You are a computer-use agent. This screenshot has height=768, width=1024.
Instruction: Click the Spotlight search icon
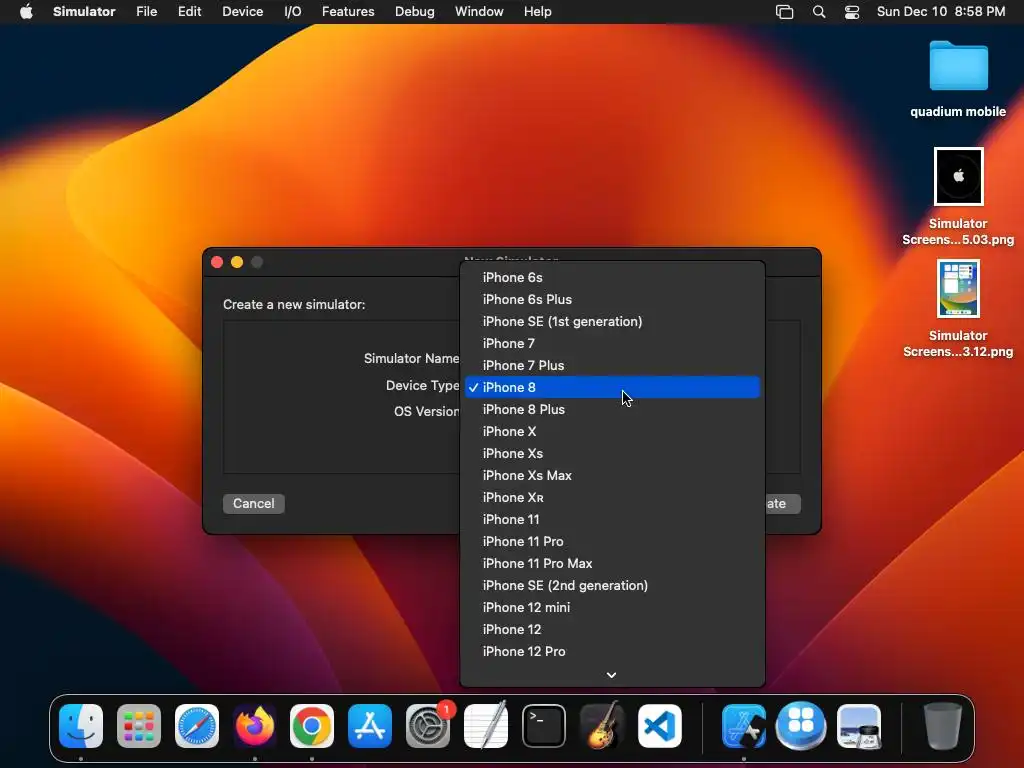pyautogui.click(x=819, y=12)
